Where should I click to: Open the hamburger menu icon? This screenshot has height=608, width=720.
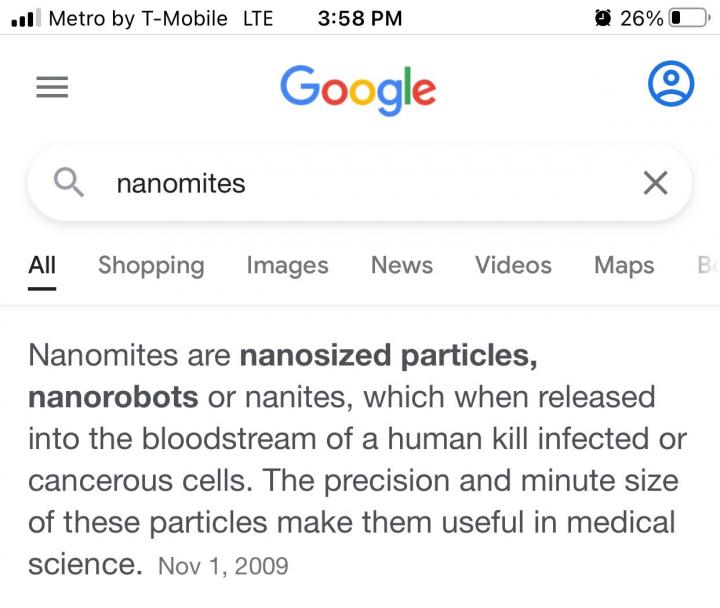[52, 87]
